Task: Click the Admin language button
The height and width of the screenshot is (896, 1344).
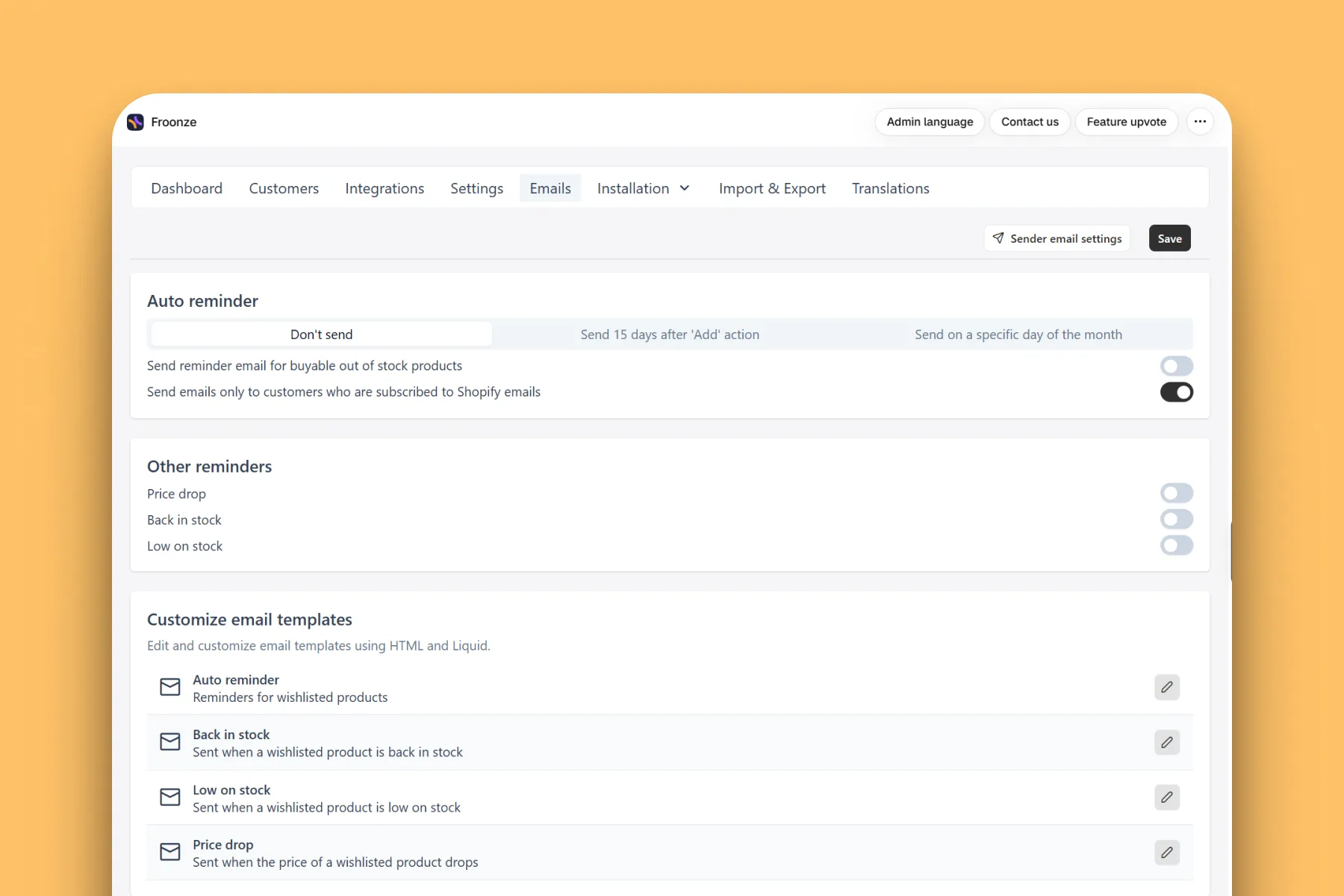Action: tap(930, 122)
